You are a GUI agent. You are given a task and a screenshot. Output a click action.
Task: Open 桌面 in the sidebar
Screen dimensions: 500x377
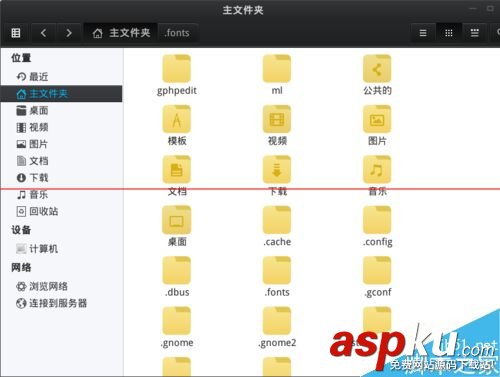coord(62,110)
